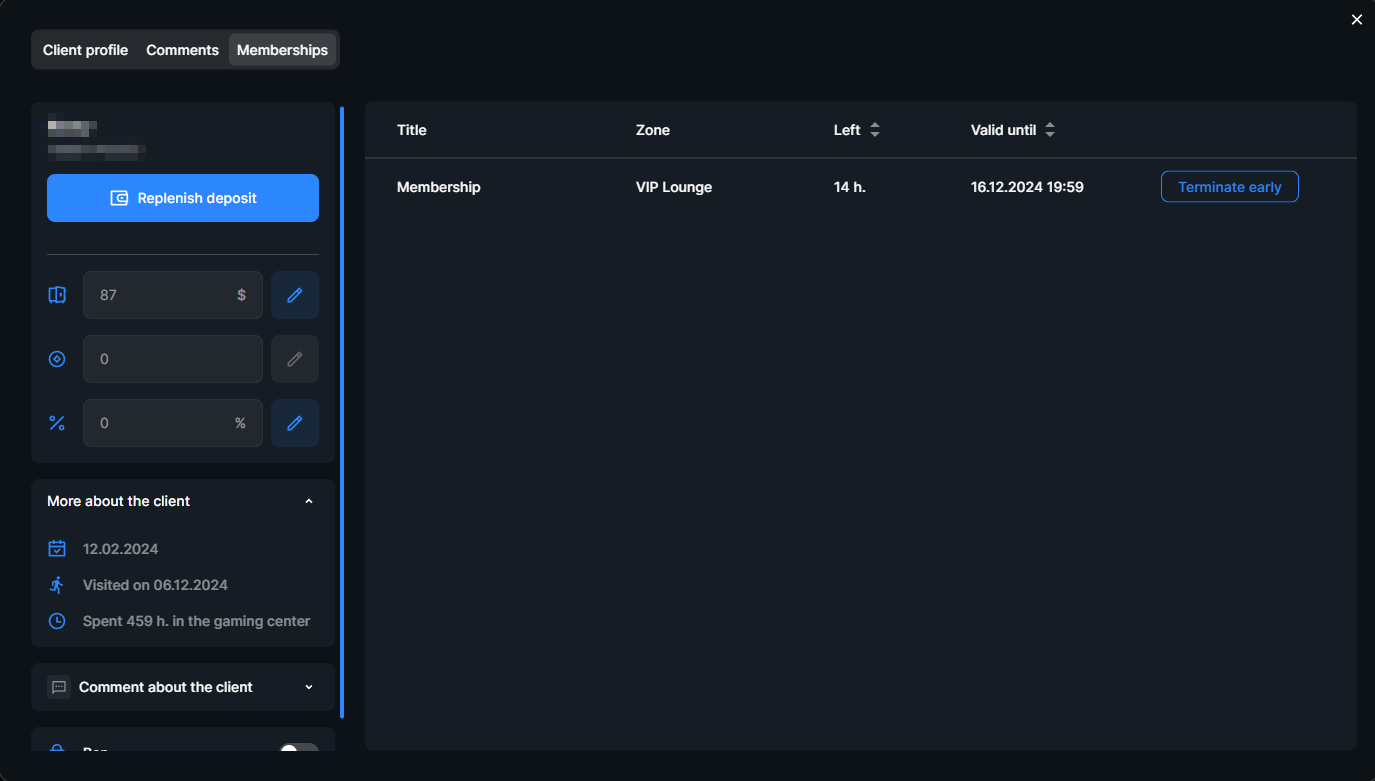Click the bonus points circle icon
The image size is (1375, 781).
click(x=57, y=359)
